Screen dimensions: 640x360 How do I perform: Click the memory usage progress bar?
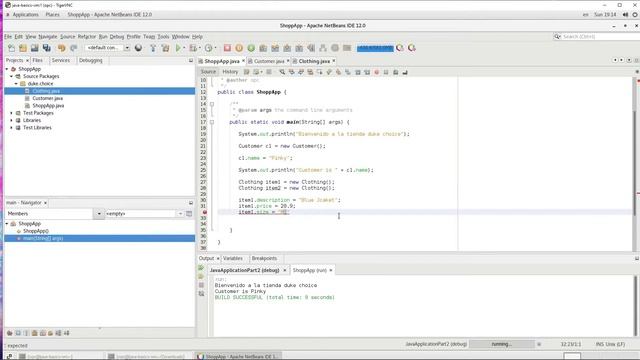coord(375,48)
